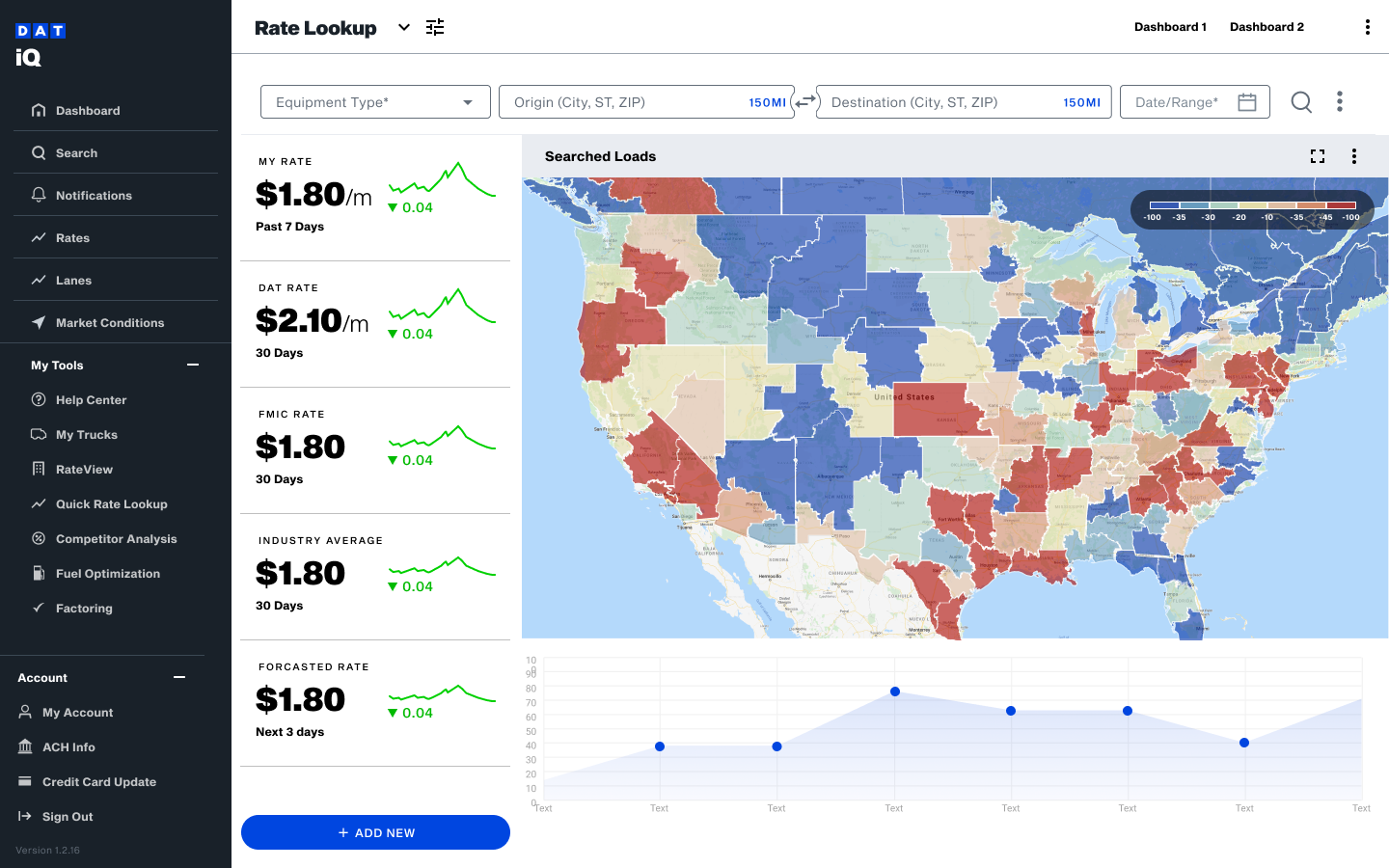Click the dark red map legend swatch
This screenshot has width=1389, height=868.
[1342, 204]
